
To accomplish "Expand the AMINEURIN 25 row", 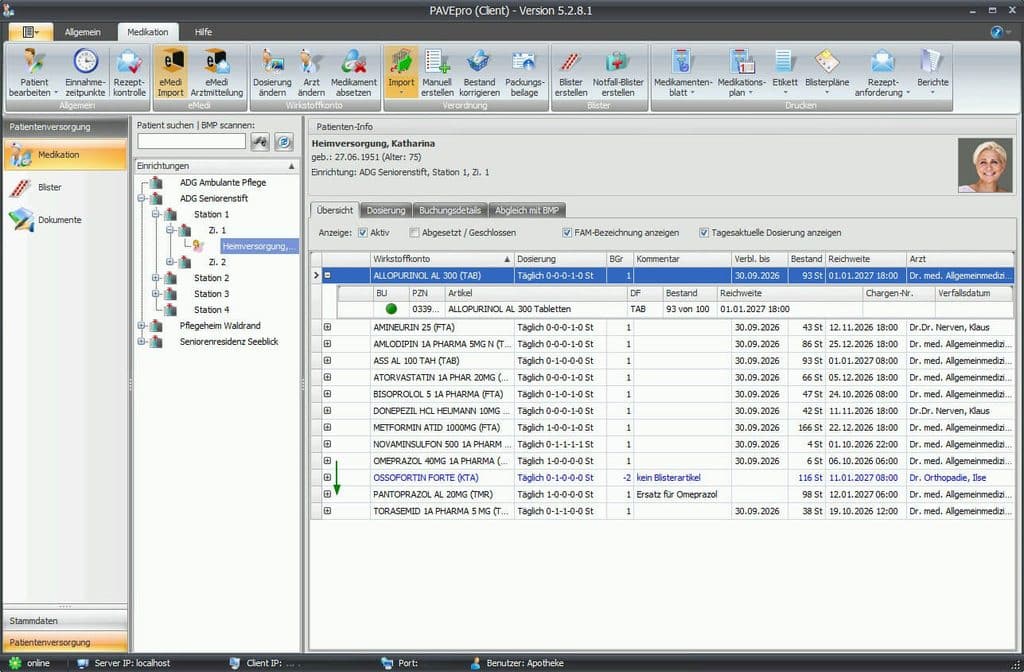I will 327,327.
